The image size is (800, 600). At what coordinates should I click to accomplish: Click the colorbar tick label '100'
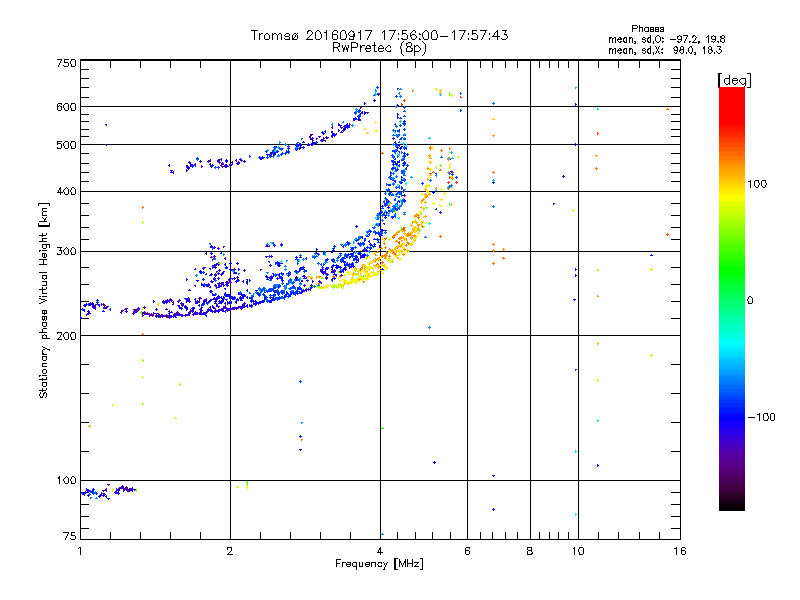(x=757, y=184)
